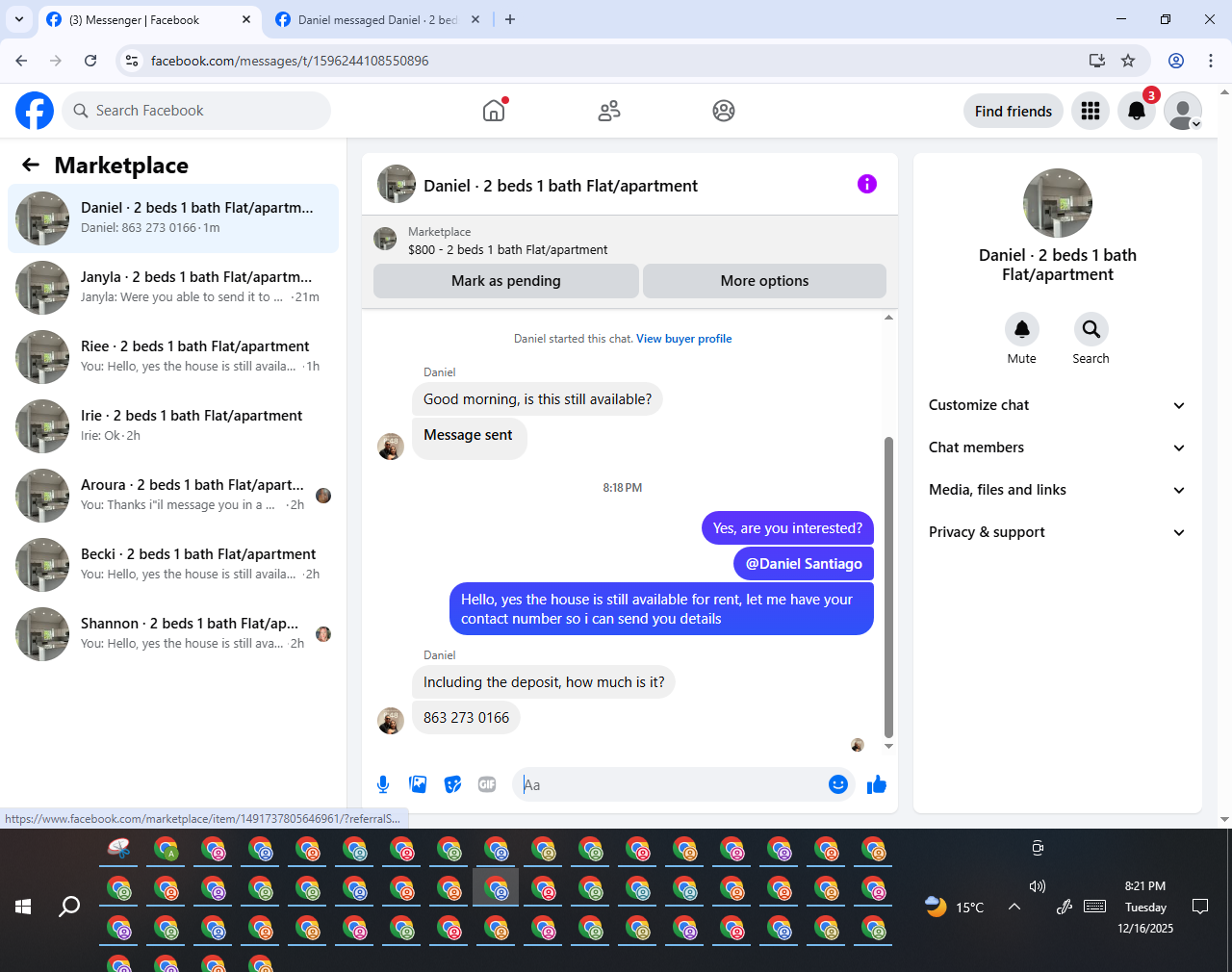Image resolution: width=1232 pixels, height=972 pixels.
Task: Open Janyla's conversation in the list
Action: pyautogui.click(x=173, y=288)
